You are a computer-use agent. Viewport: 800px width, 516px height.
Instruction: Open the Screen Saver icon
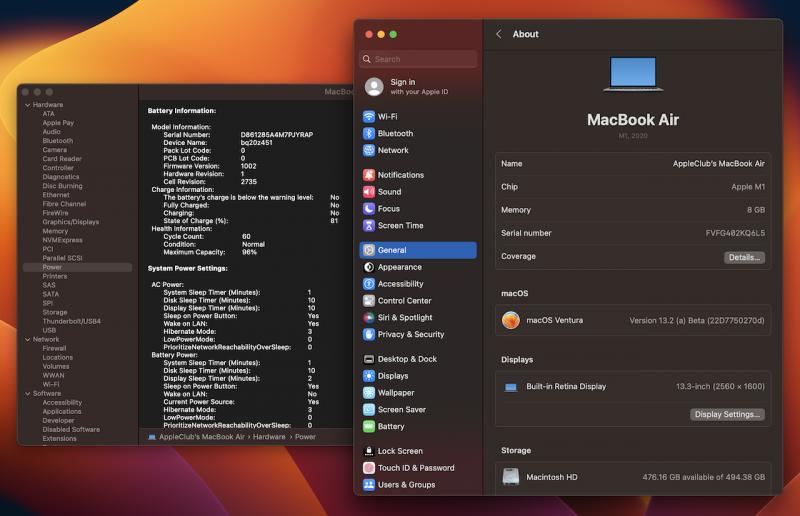tap(368, 409)
